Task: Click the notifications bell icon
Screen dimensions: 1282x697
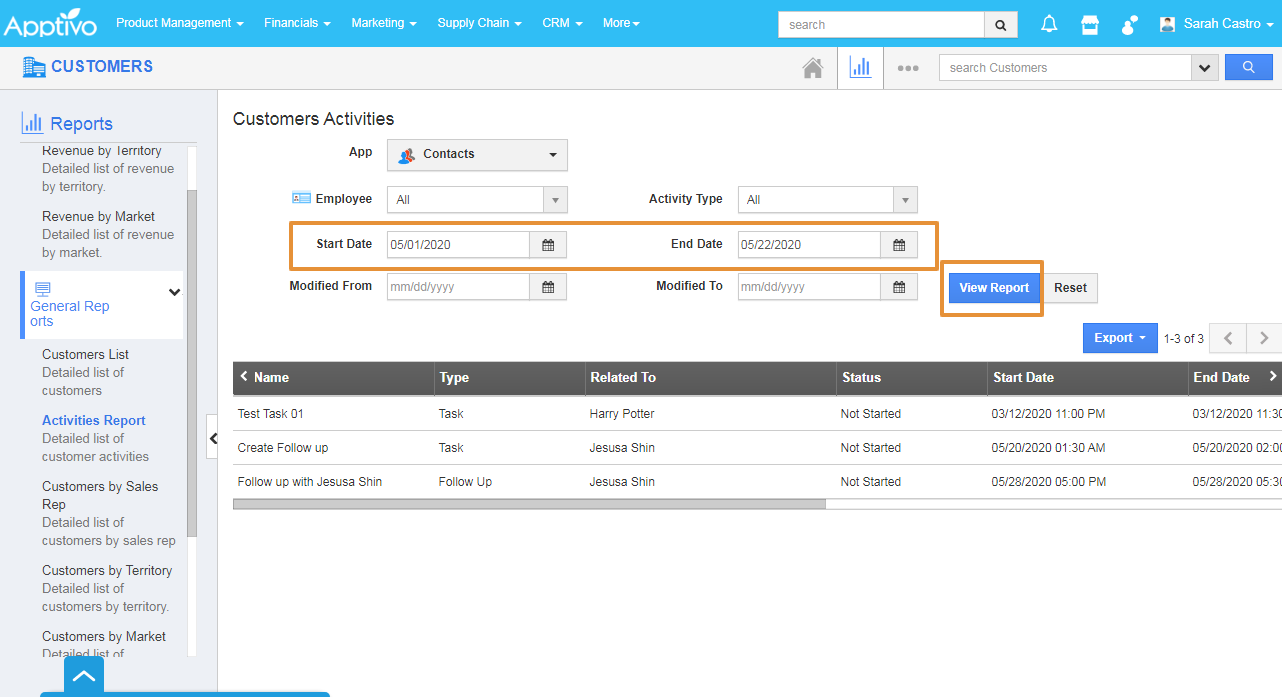Action: click(1049, 24)
